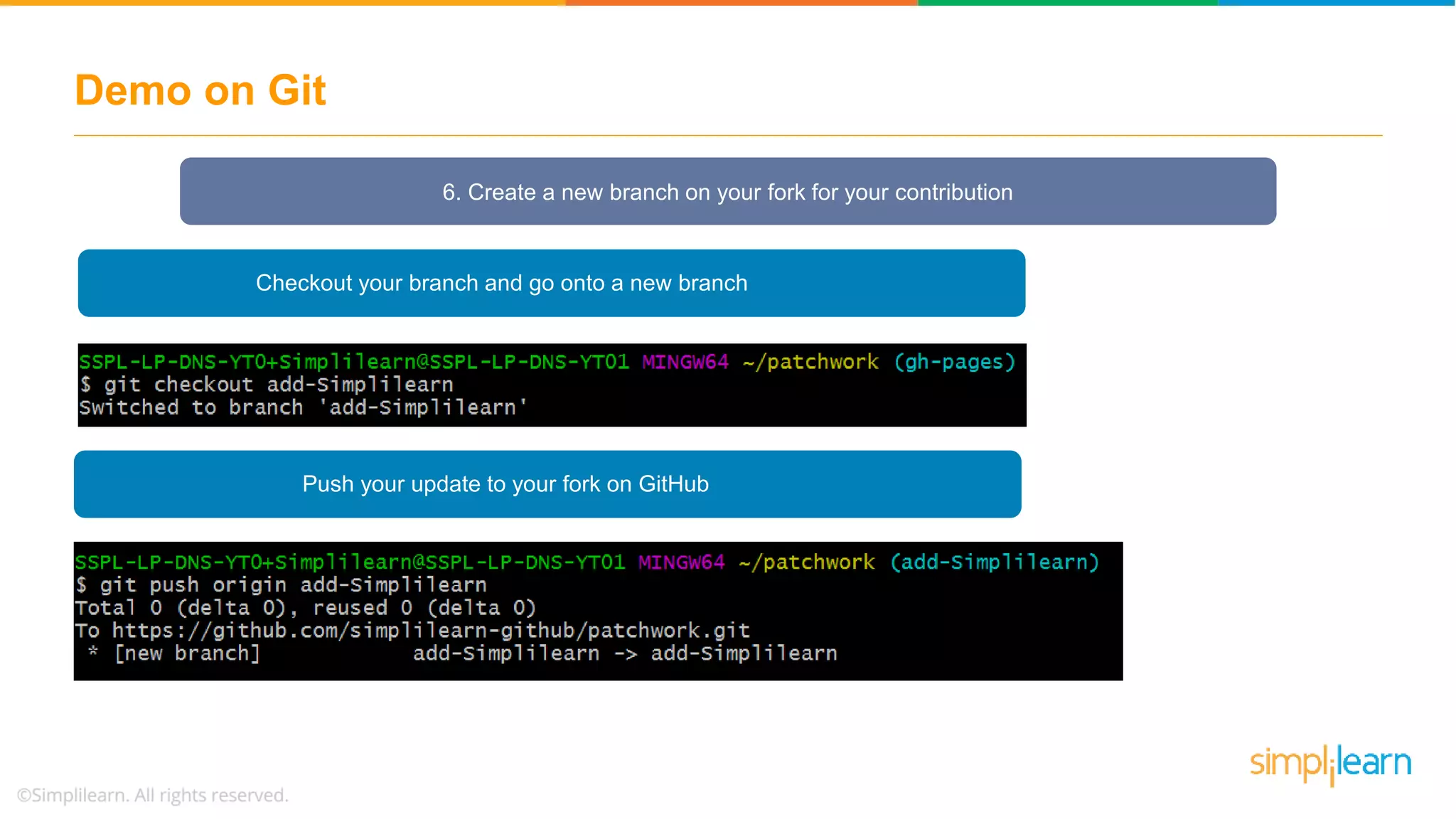1456x819 pixels.
Task: Click the 'Demo on Git' slide title
Action: 200,90
